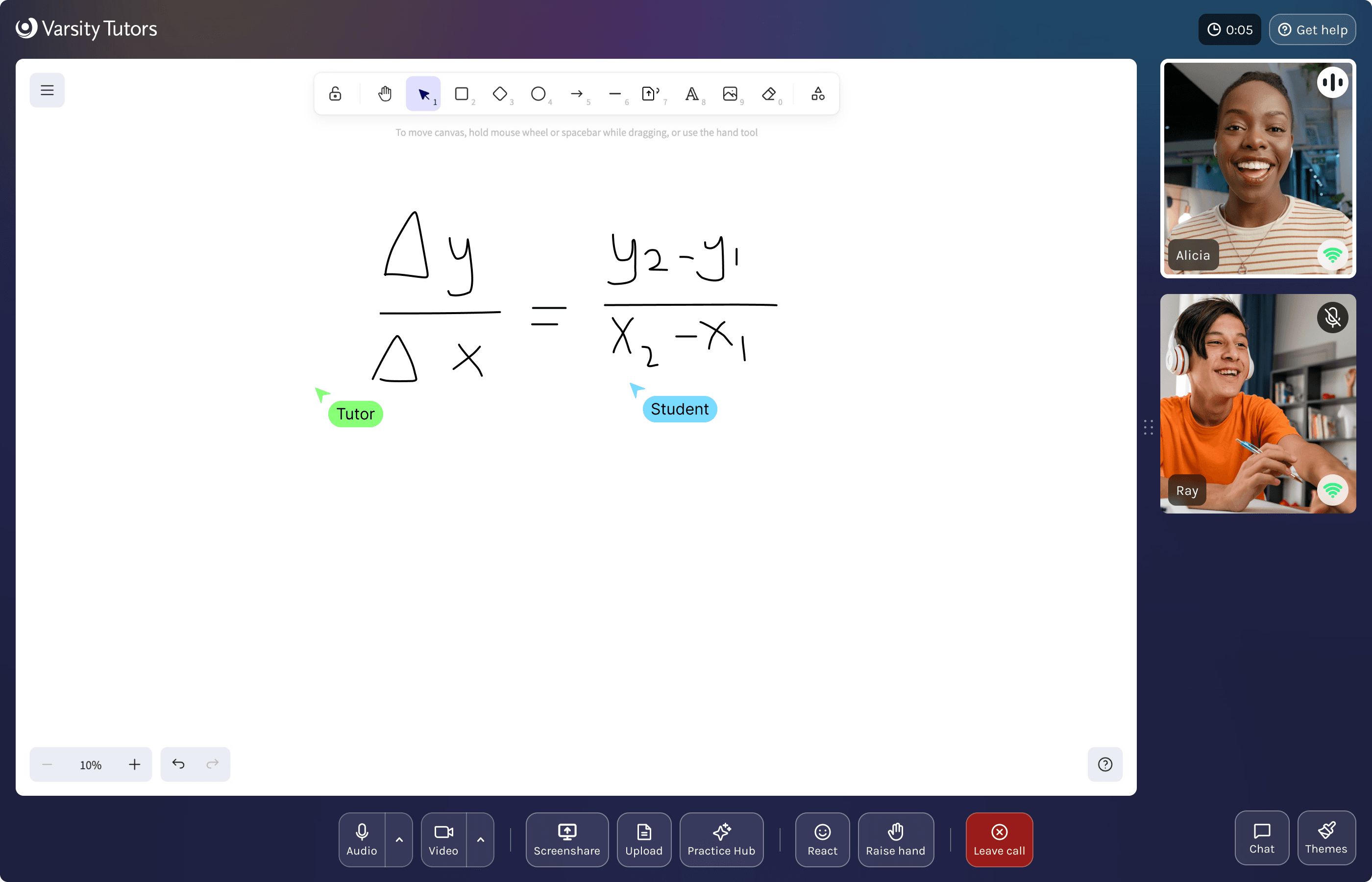This screenshot has height=882, width=1372.
Task: Select the Eraser tool
Action: click(768, 94)
